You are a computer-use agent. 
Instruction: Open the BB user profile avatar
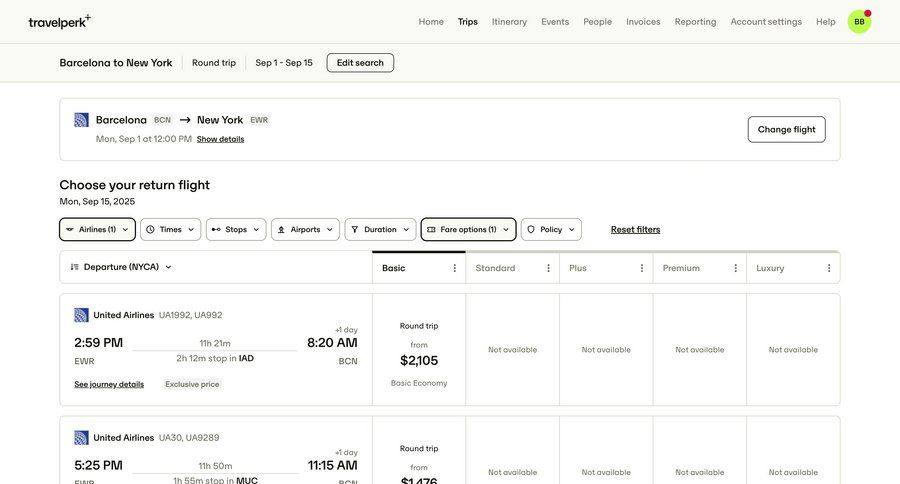(x=859, y=22)
